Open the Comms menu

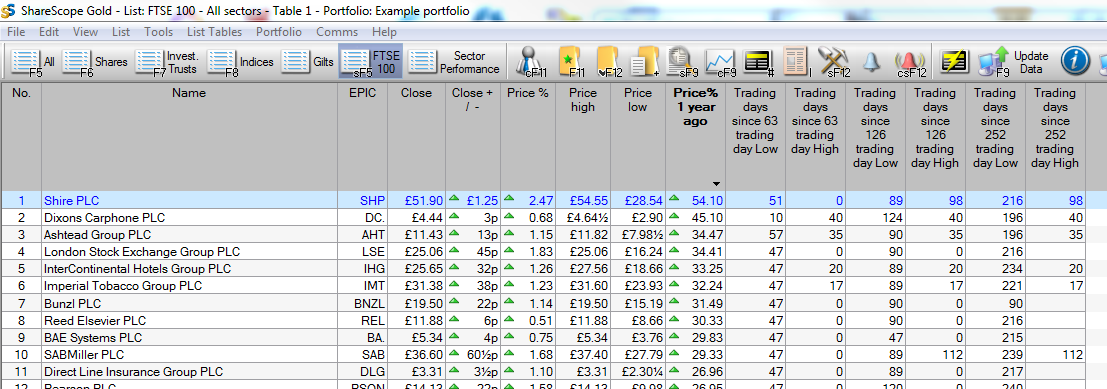click(x=337, y=32)
